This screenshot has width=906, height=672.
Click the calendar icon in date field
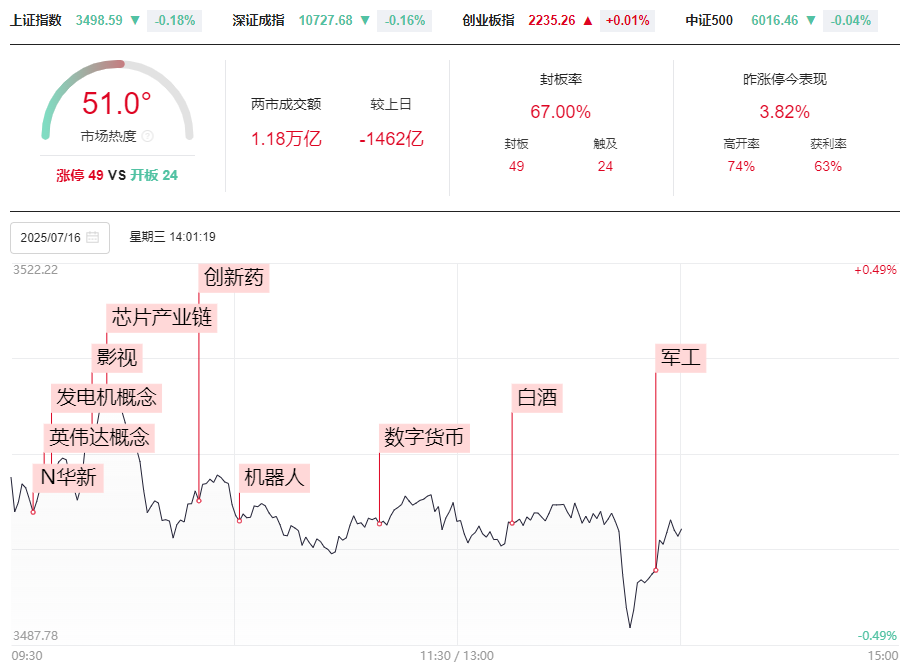[x=92, y=237]
